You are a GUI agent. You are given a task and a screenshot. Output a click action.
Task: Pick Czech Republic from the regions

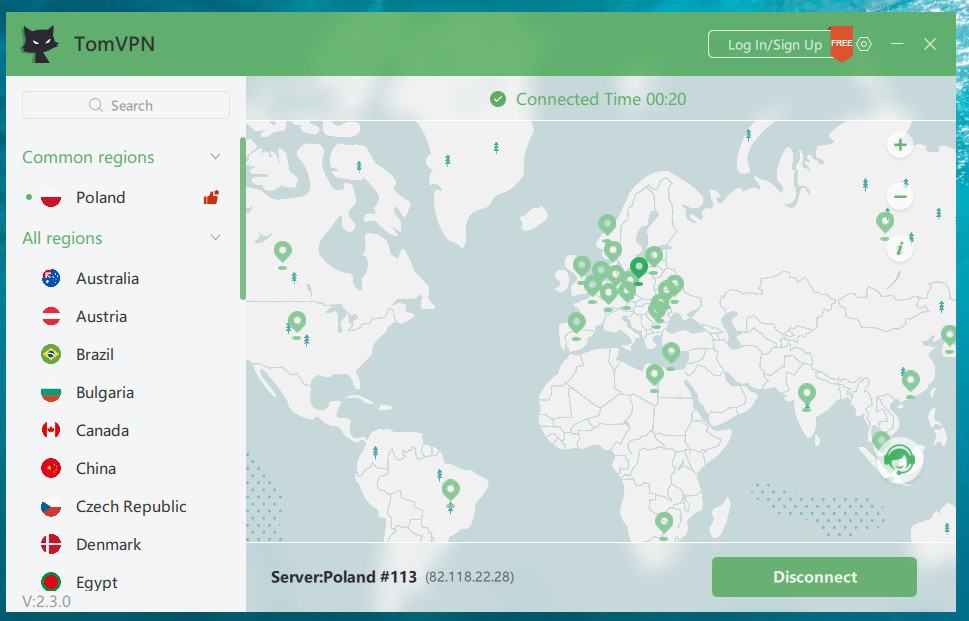tap(131, 506)
